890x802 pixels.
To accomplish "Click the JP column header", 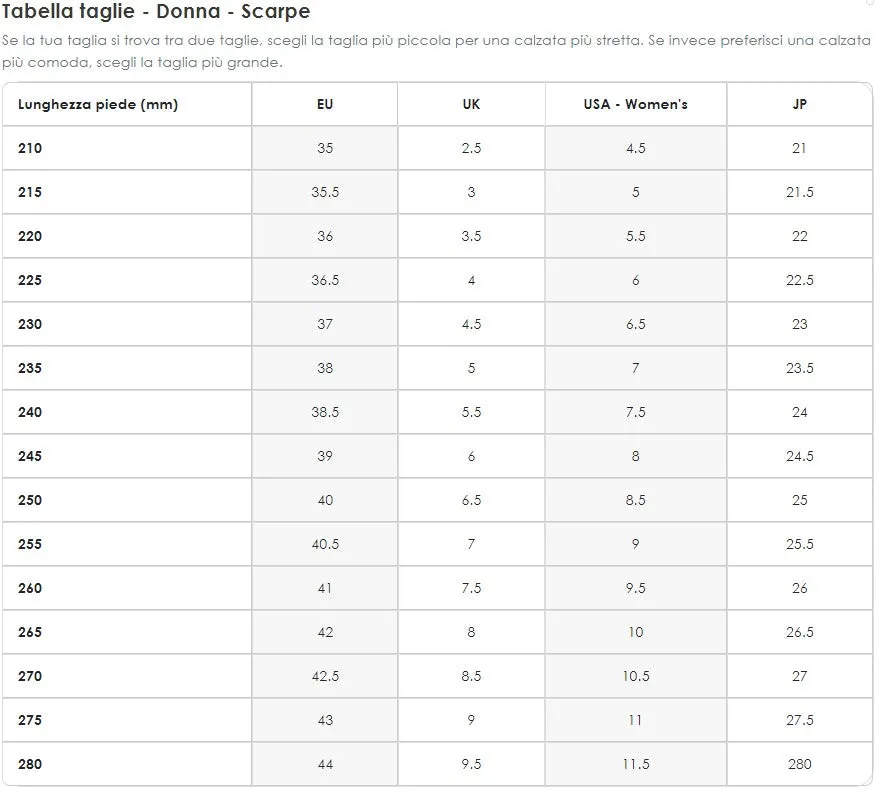I will 799,104.
